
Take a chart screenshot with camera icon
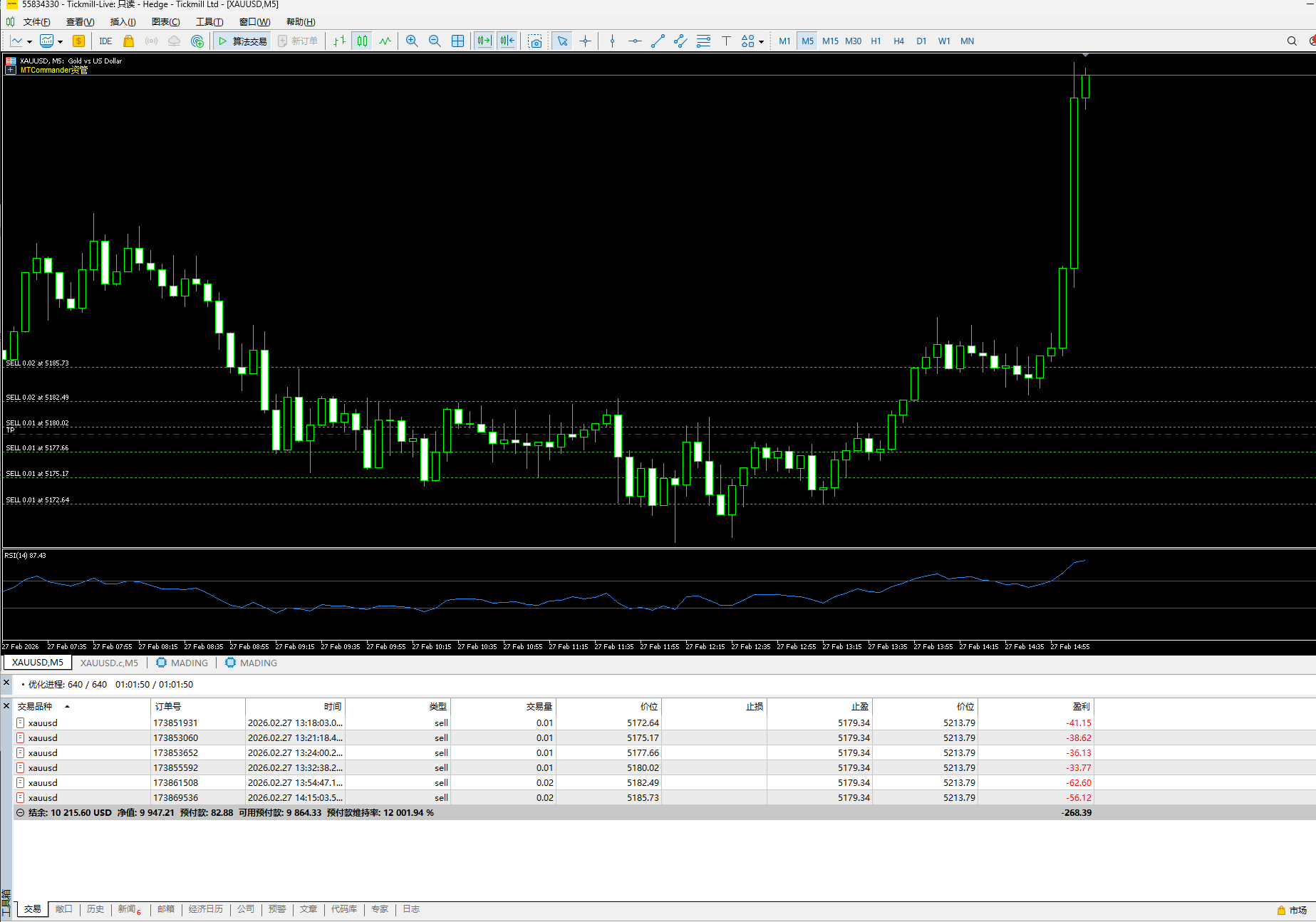(535, 41)
